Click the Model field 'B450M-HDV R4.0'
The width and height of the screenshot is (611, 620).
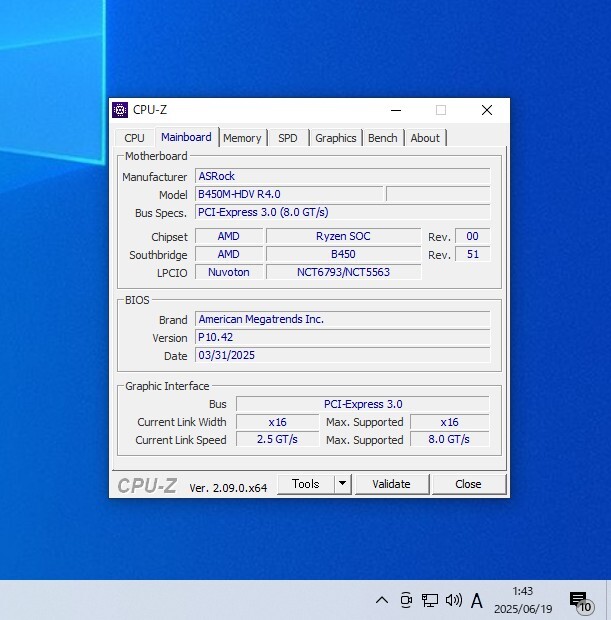click(289, 194)
